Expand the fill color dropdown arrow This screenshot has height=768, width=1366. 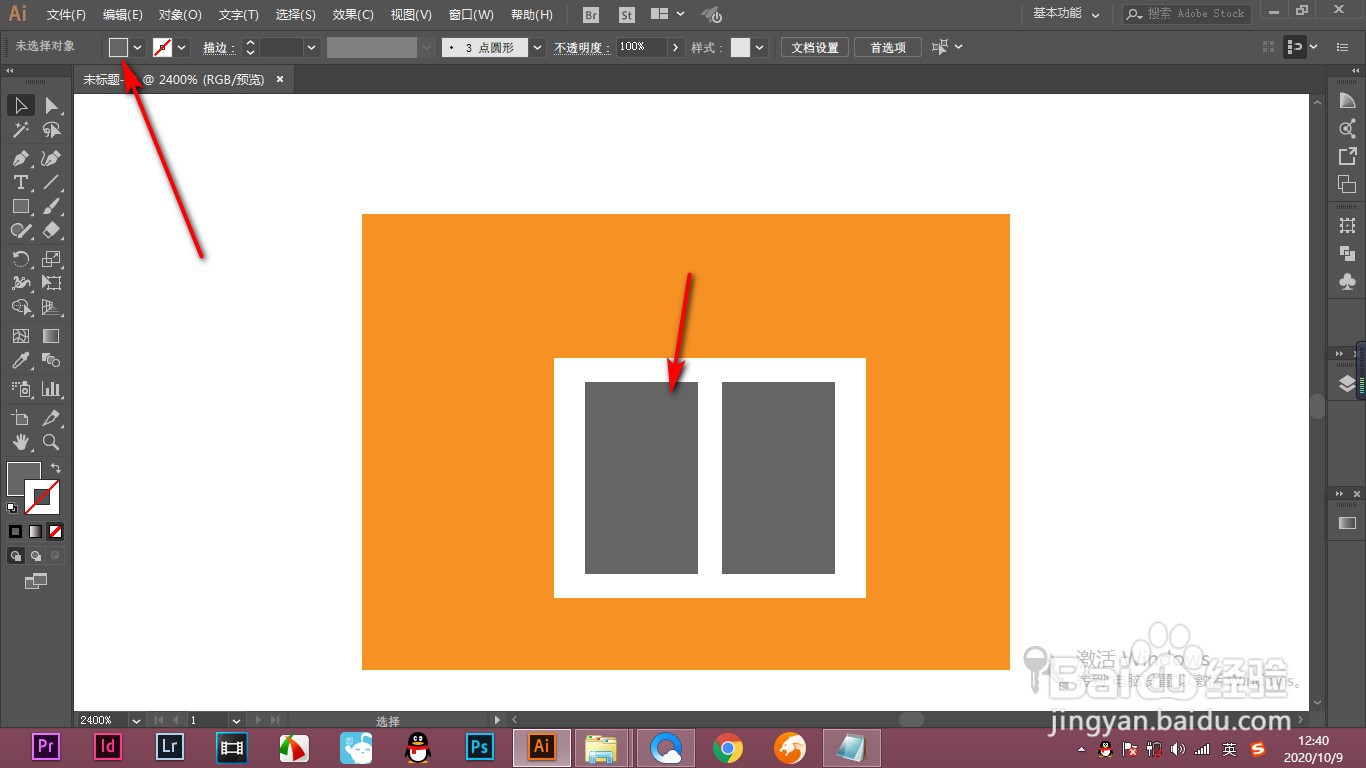(138, 48)
